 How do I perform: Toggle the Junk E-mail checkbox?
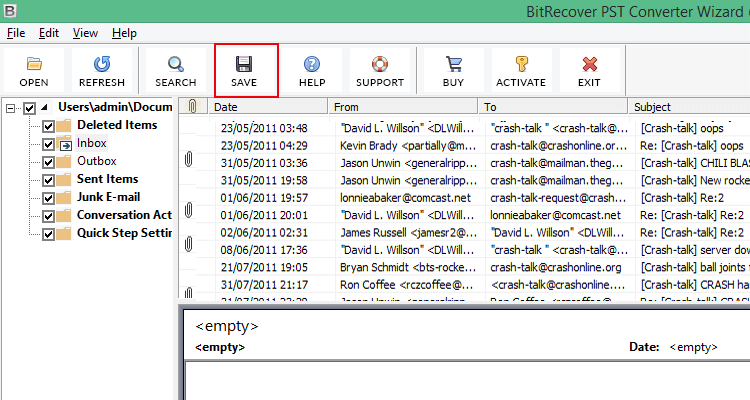pos(48,198)
